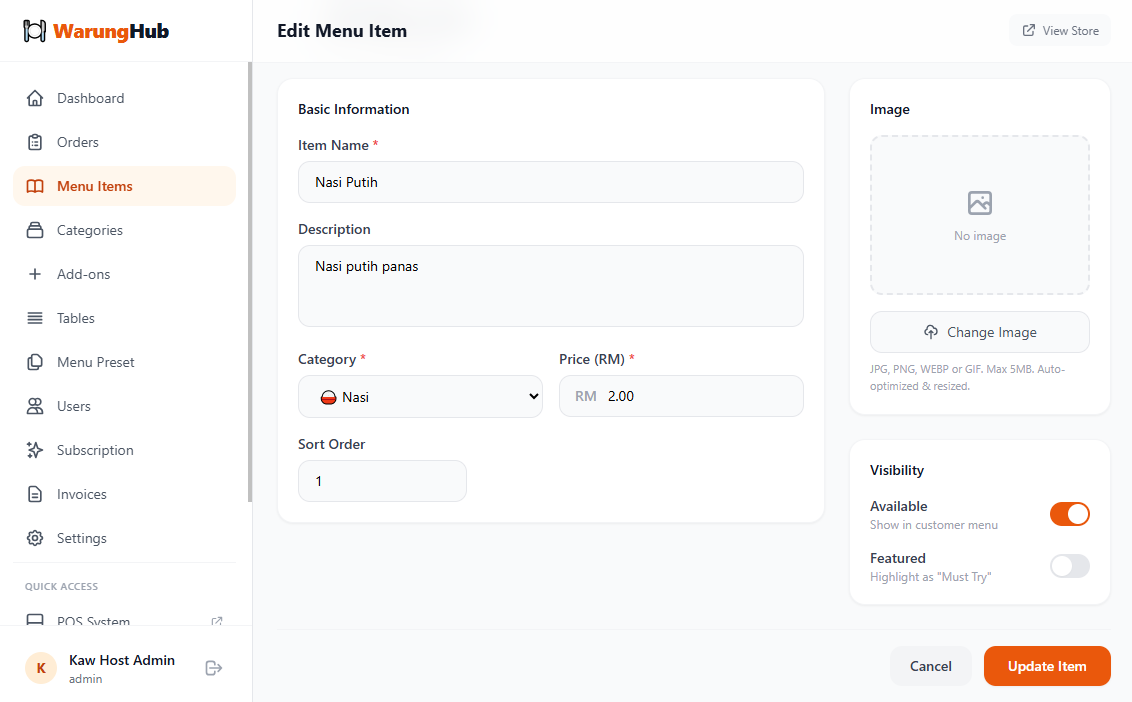Click the logout icon beside Kaw Host Admin
Viewport: 1132px width, 702px height.
pos(213,668)
